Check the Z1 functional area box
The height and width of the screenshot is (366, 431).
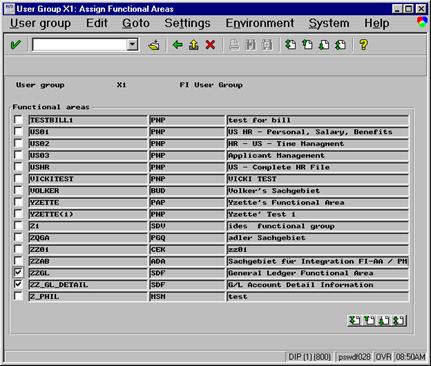coord(18,226)
